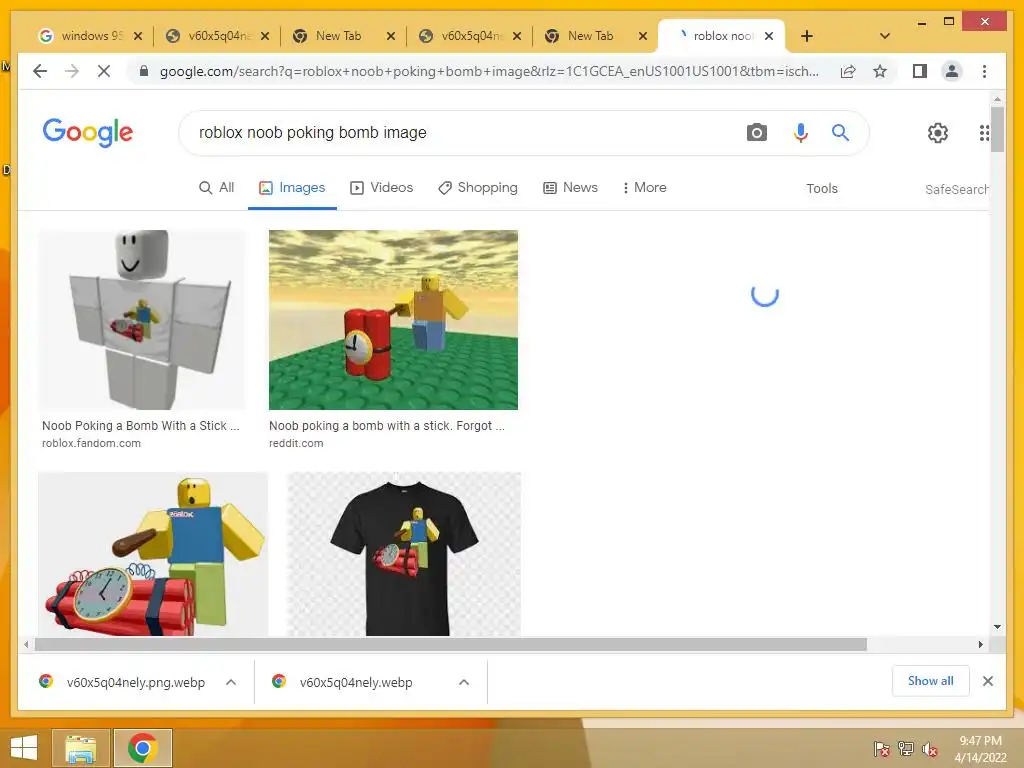Close the 'windows 95' tab
Screen dimensions: 1024x768
(x=138, y=36)
